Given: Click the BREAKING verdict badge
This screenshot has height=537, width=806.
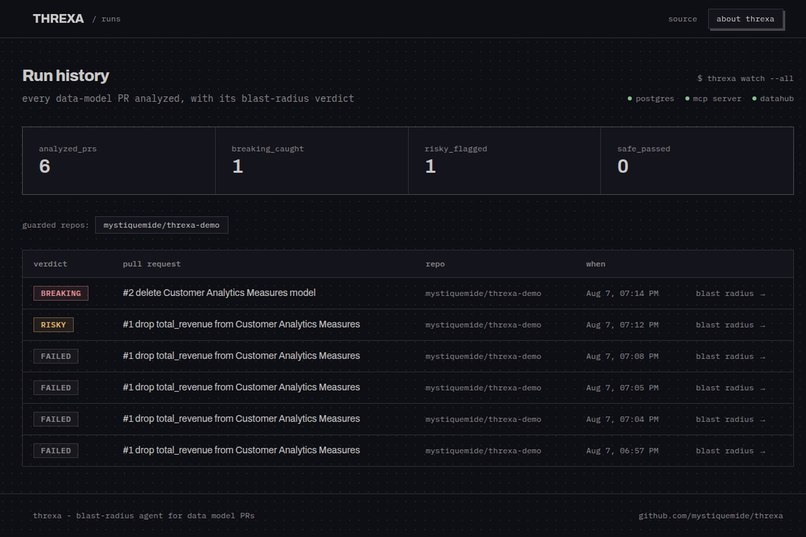Looking at the screenshot, I should click(x=61, y=293).
